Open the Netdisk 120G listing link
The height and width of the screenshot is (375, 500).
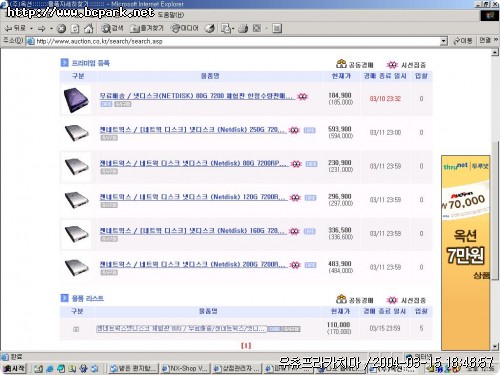pos(193,197)
